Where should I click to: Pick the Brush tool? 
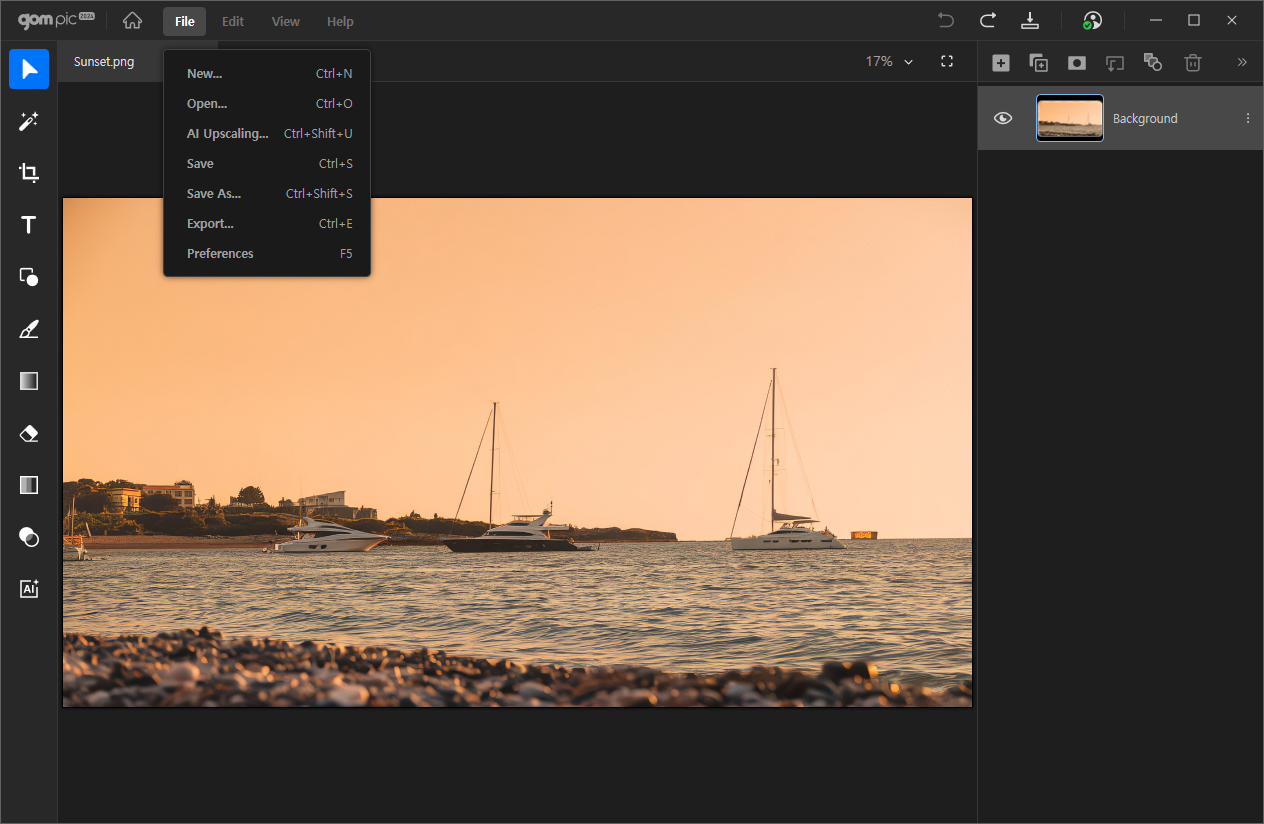(29, 329)
